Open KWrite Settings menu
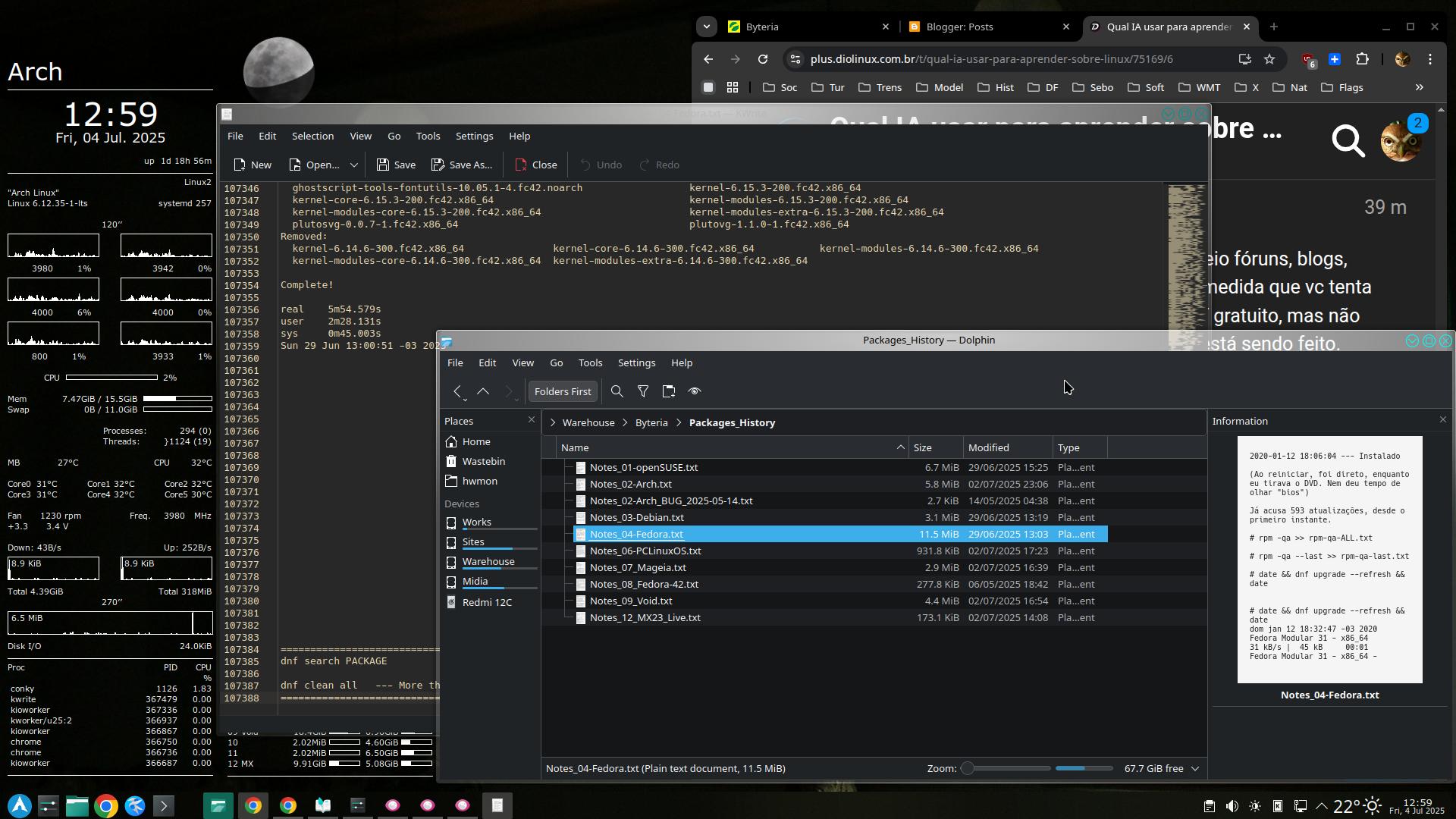The width and height of the screenshot is (1456, 819). 474,136
